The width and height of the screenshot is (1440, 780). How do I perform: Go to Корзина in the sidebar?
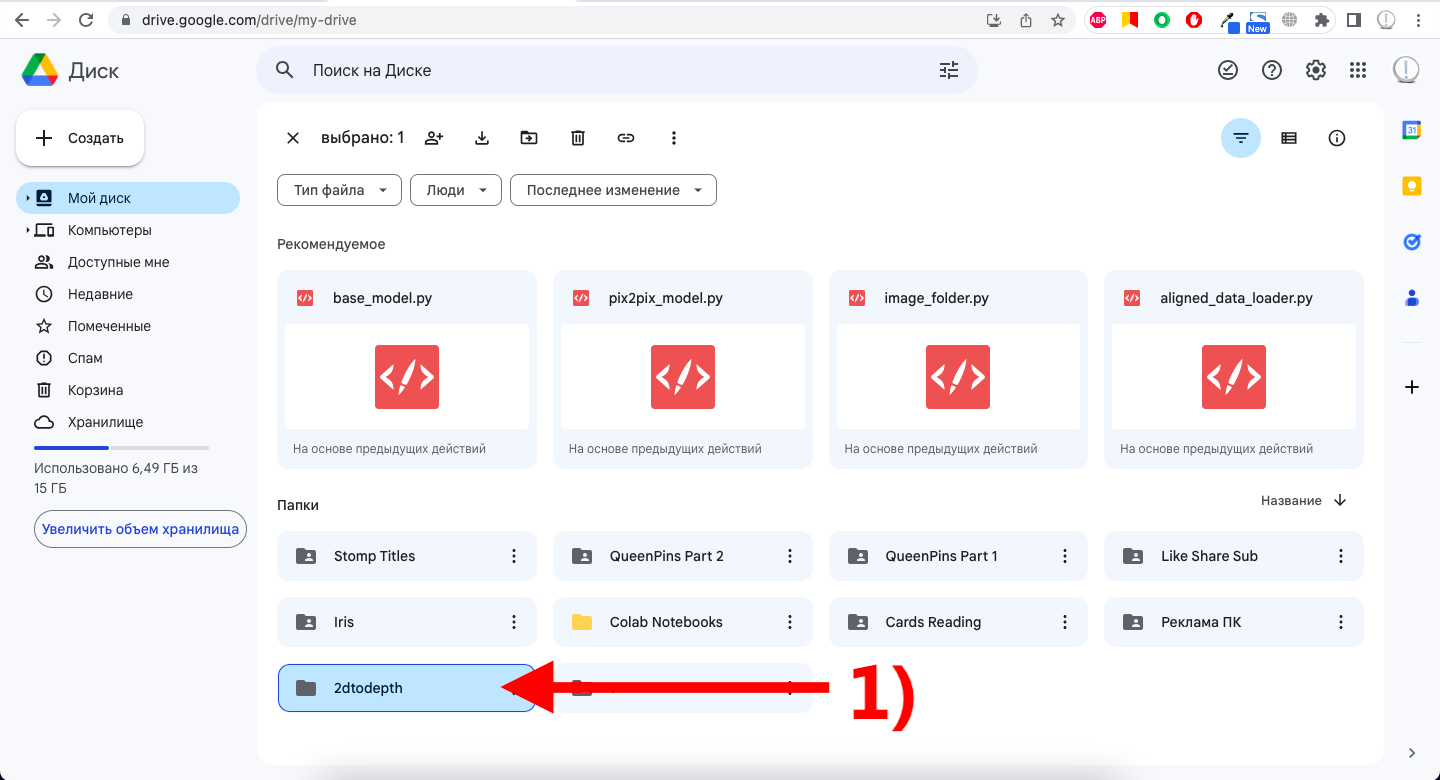(95, 390)
